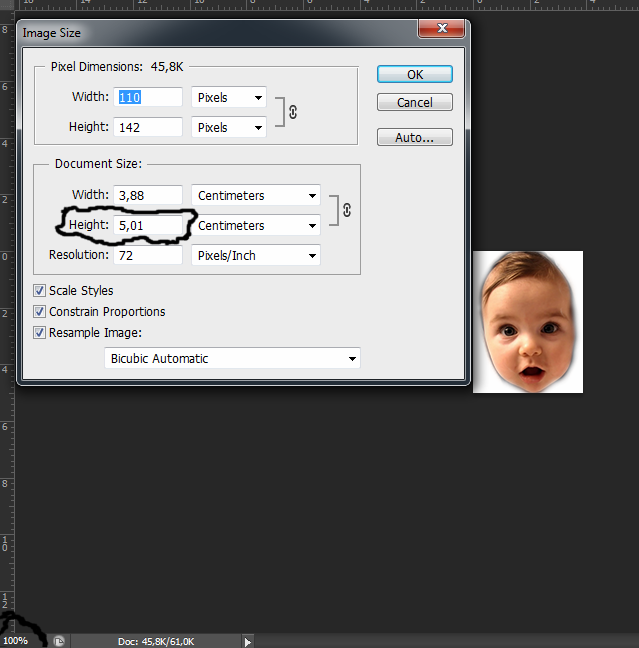Screen dimensions: 639x648
Task: Click the pixel Width field showing 110
Action: (148, 97)
